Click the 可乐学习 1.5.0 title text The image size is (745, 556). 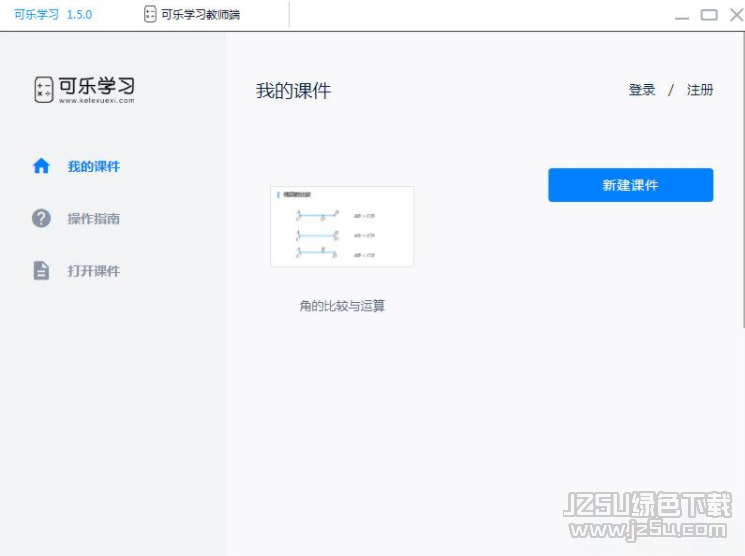[x=53, y=14]
